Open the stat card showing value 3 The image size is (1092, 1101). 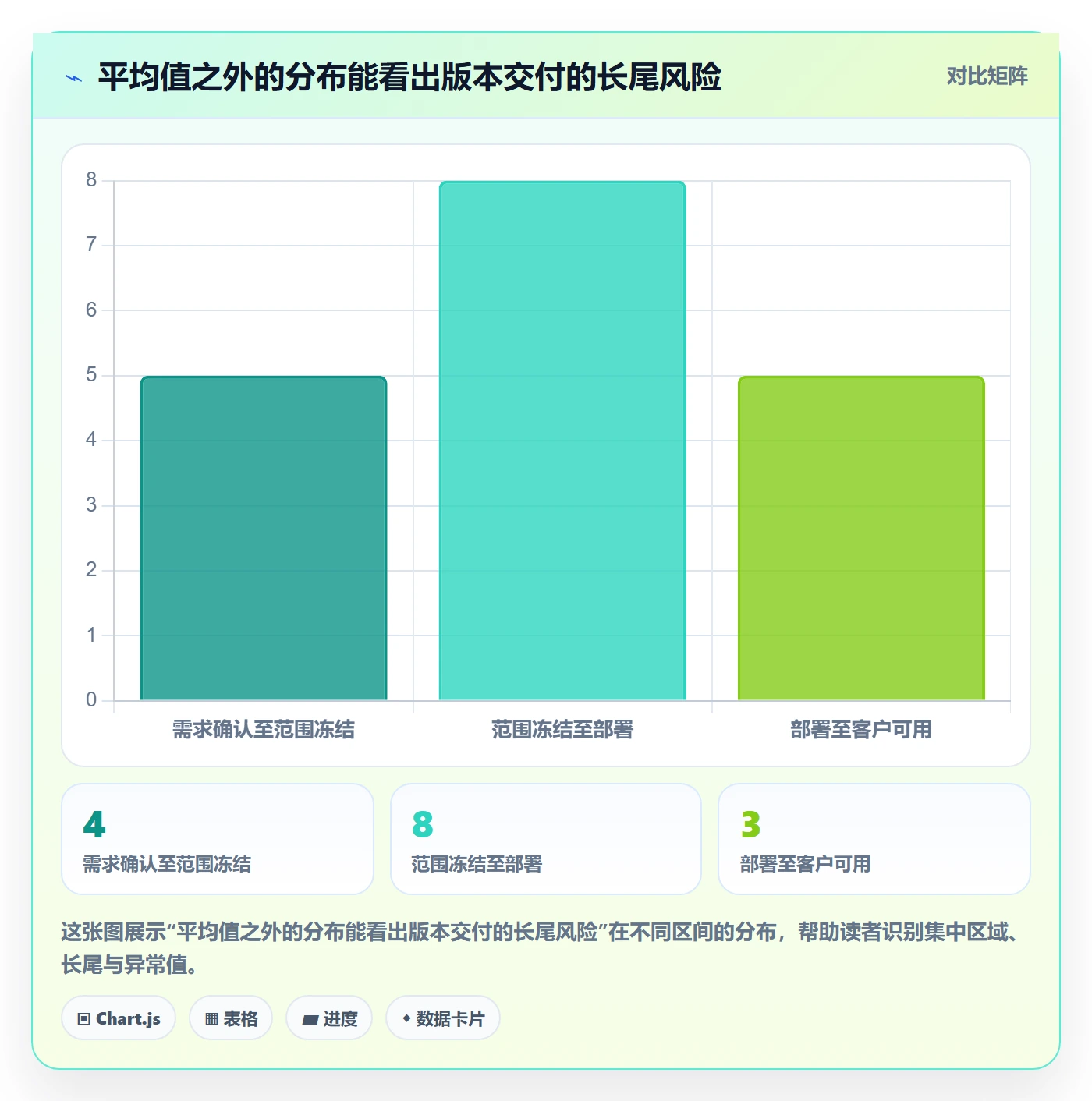[874, 839]
